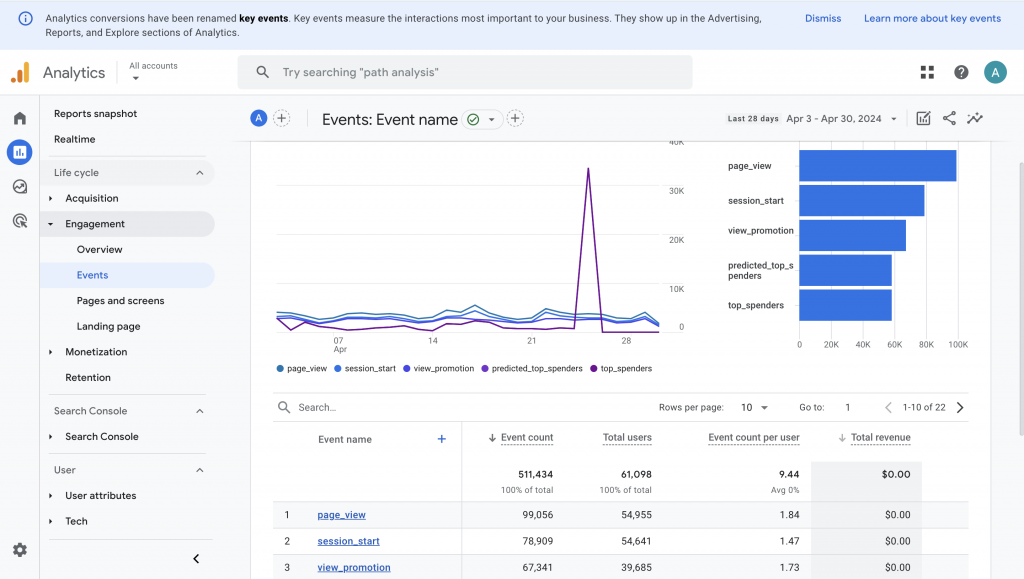Open the Explore icon in left rail
This screenshot has width=1024, height=579.
19,187
